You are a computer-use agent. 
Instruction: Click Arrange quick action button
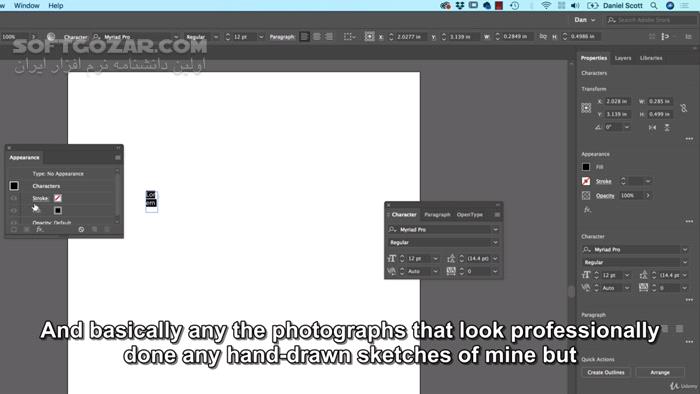coord(660,372)
